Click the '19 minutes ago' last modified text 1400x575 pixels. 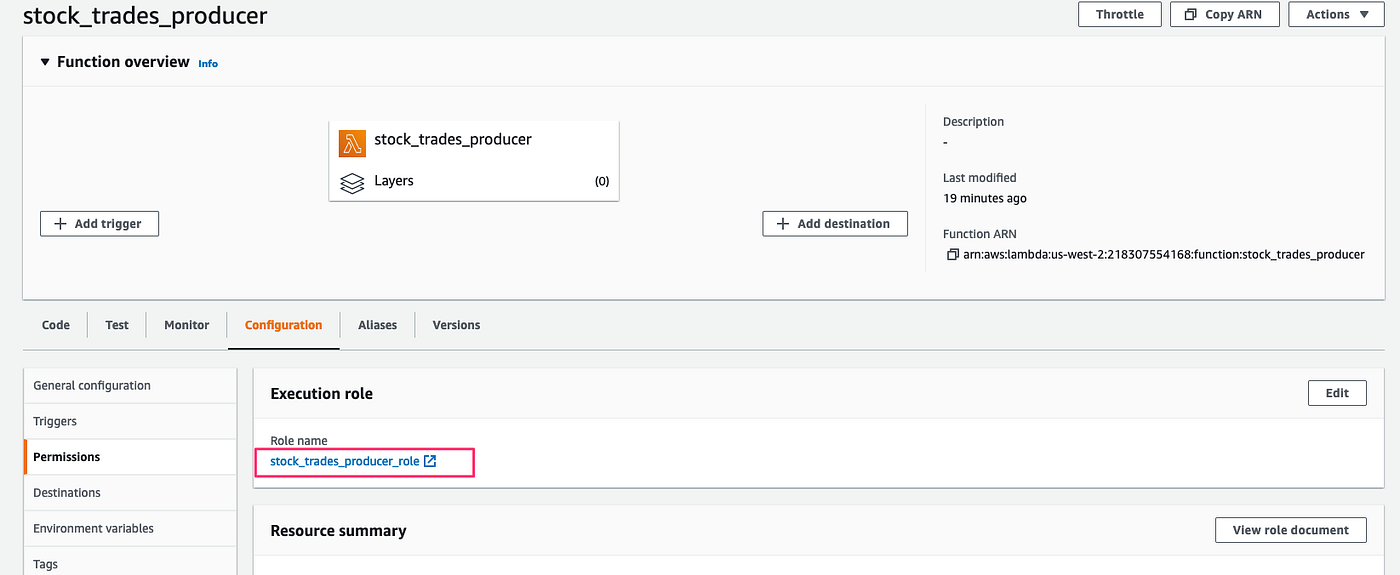pos(985,198)
